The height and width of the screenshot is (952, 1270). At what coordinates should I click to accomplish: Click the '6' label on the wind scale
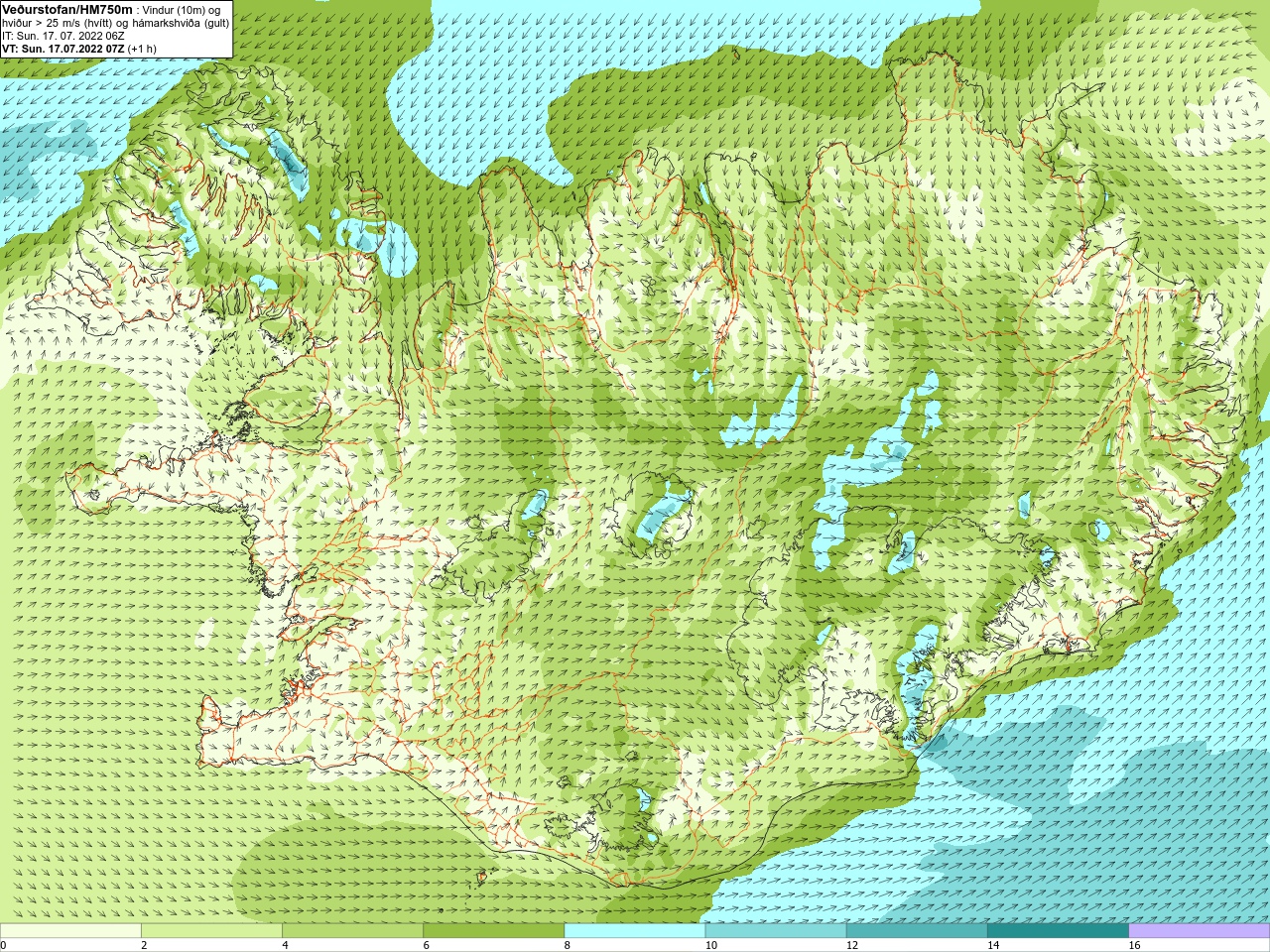426,946
